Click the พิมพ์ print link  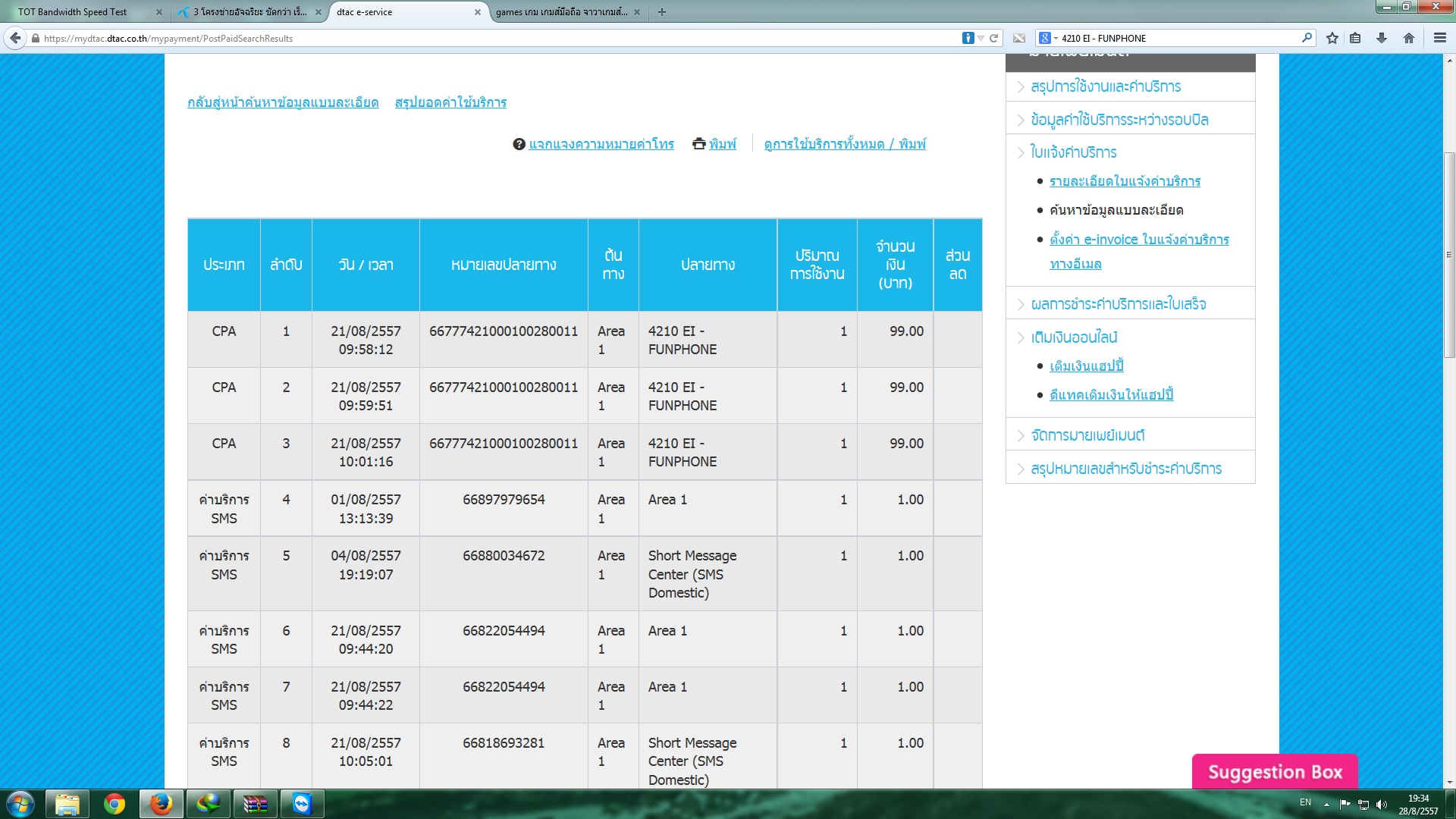[722, 144]
